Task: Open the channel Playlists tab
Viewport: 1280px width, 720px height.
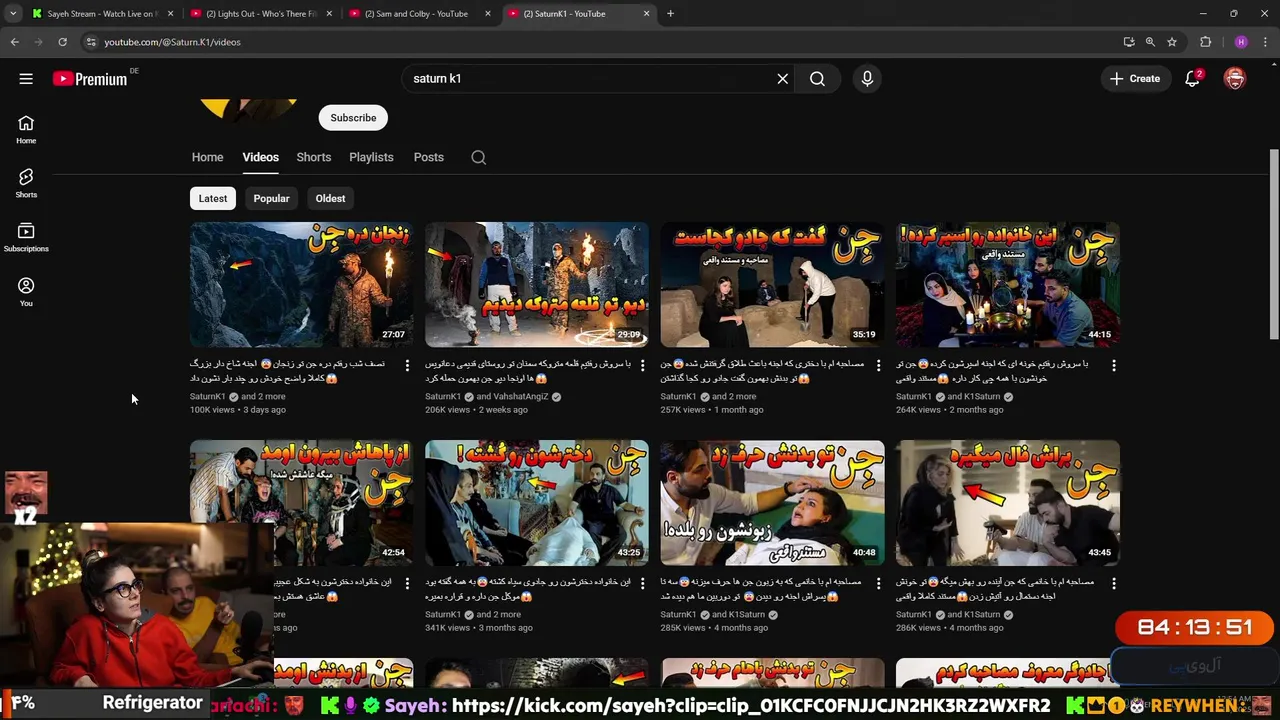Action: tap(371, 157)
